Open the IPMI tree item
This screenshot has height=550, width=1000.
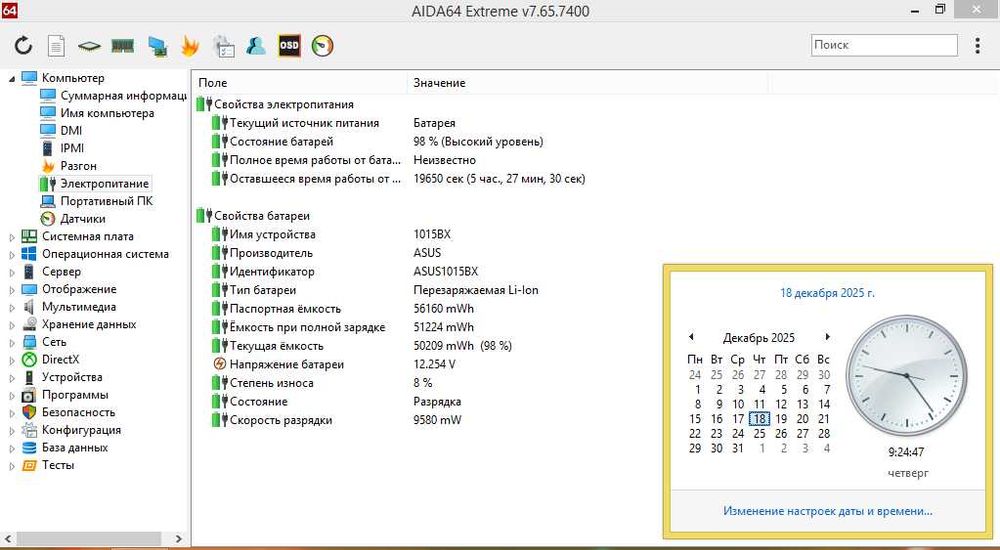coord(72,148)
